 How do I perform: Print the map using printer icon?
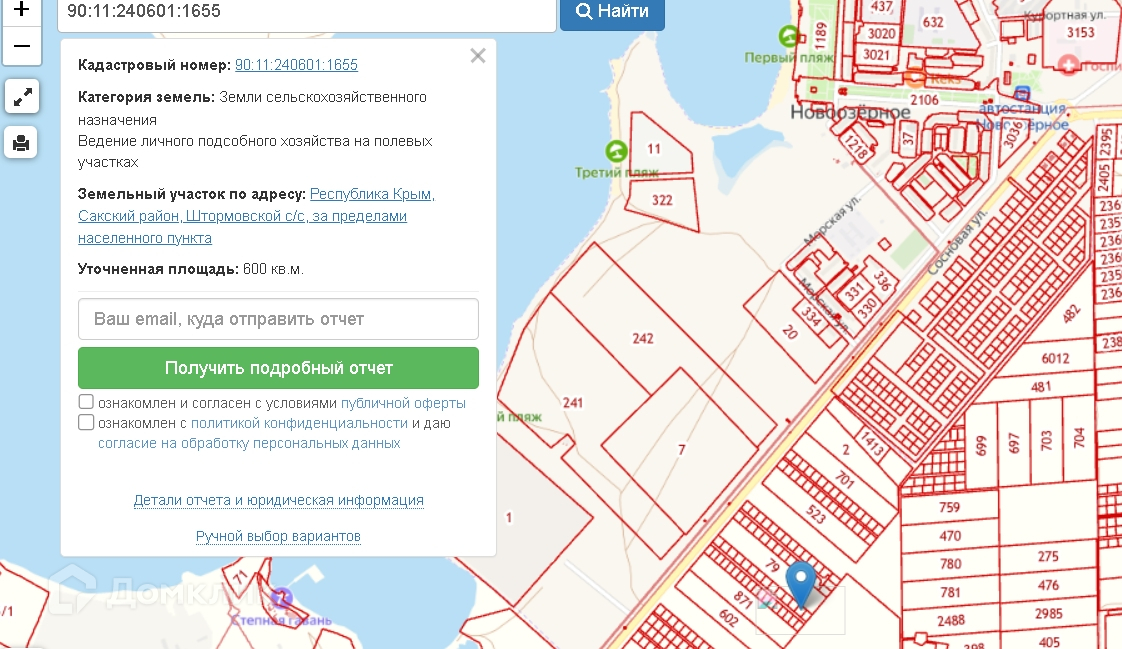point(21,142)
